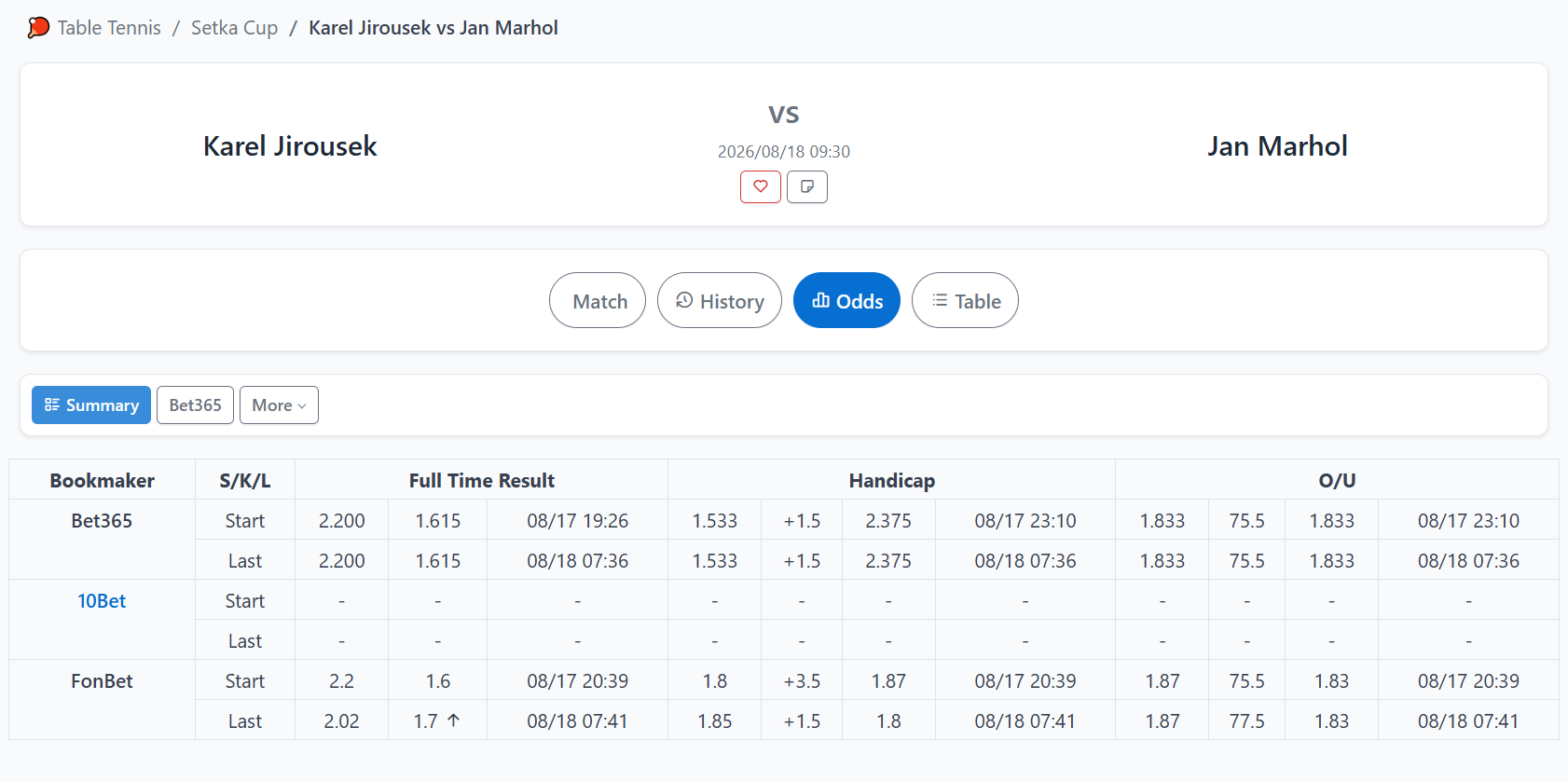1568x782 pixels.
Task: Click the table tennis paddle logo icon
Action: point(38,28)
